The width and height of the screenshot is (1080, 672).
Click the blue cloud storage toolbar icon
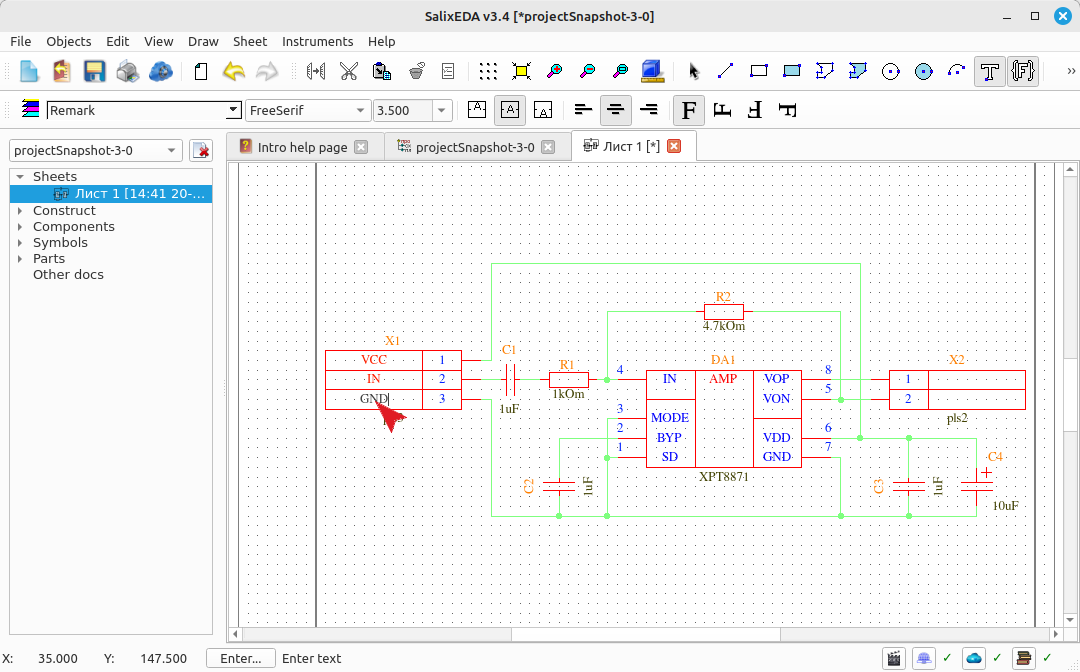pos(161,71)
